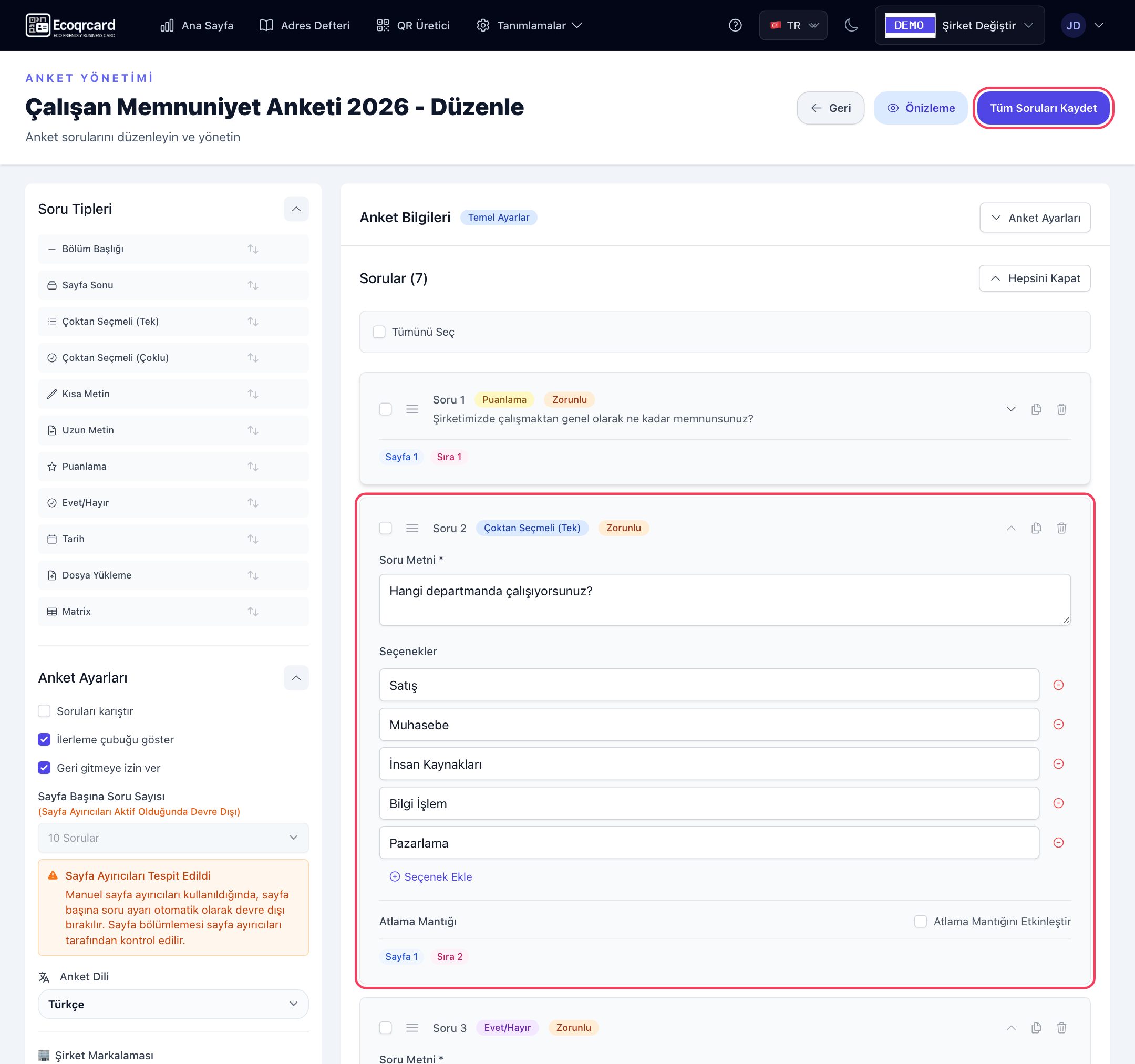1135x1064 pixels.
Task: Remove the İnsan Kaynakları option
Action: tap(1058, 764)
